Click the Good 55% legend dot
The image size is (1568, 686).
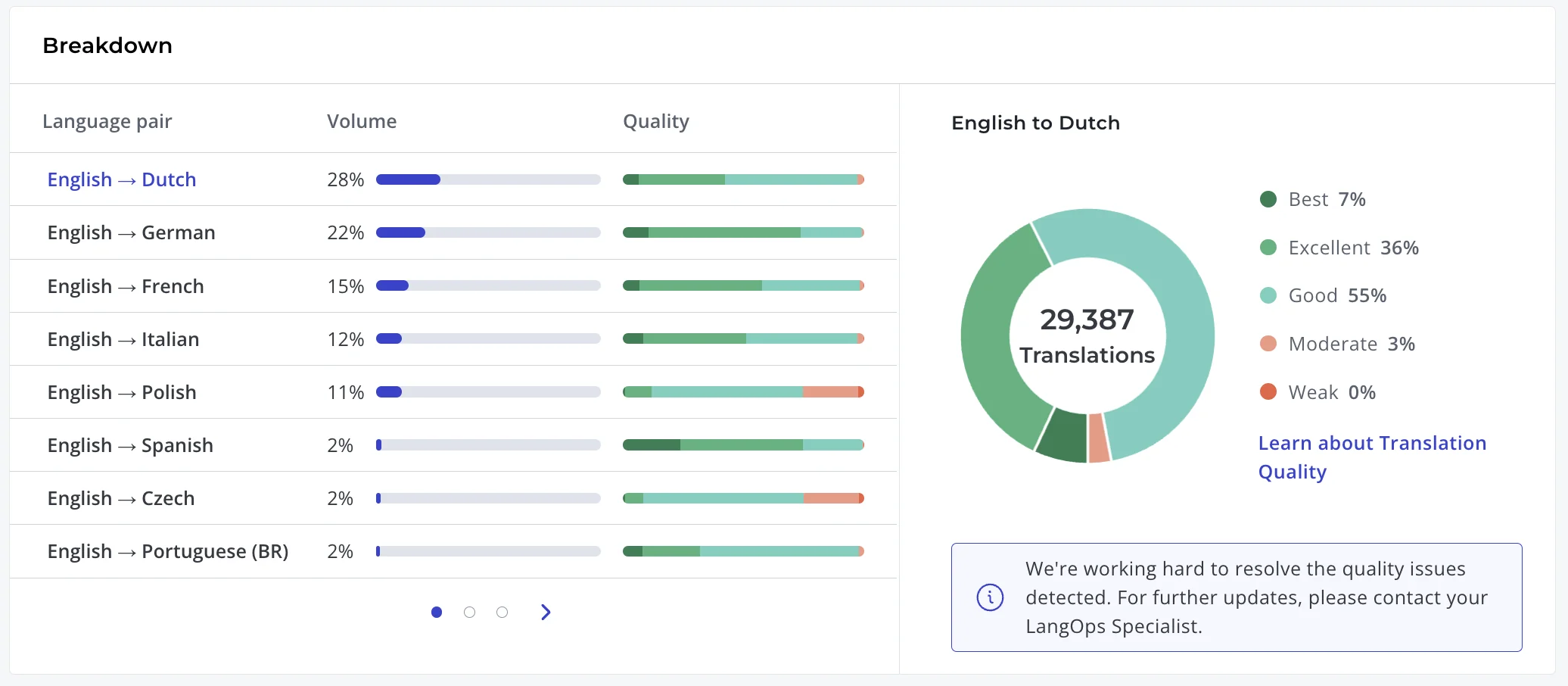(1268, 295)
